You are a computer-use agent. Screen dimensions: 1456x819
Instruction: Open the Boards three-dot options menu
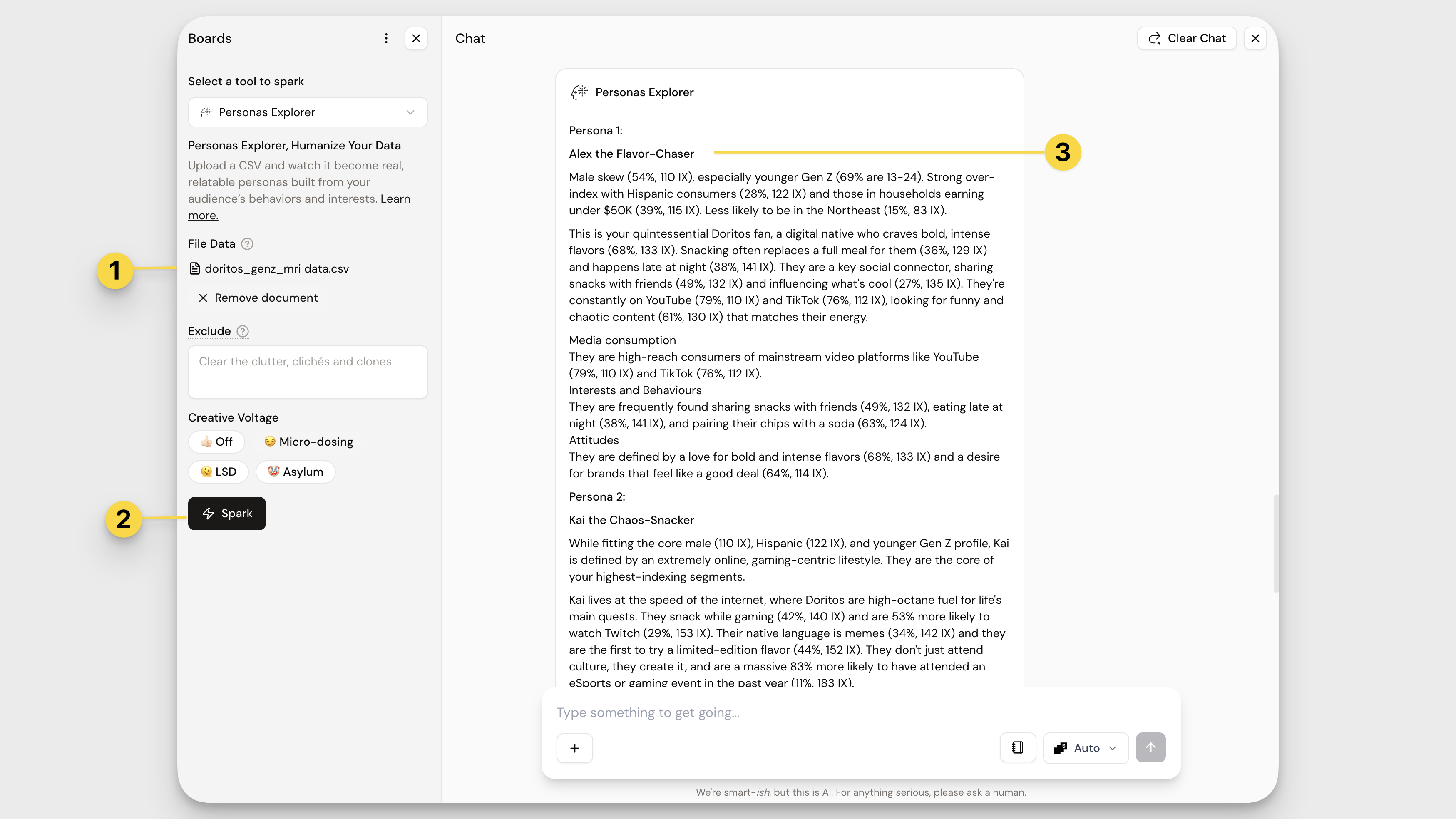pyautogui.click(x=386, y=38)
